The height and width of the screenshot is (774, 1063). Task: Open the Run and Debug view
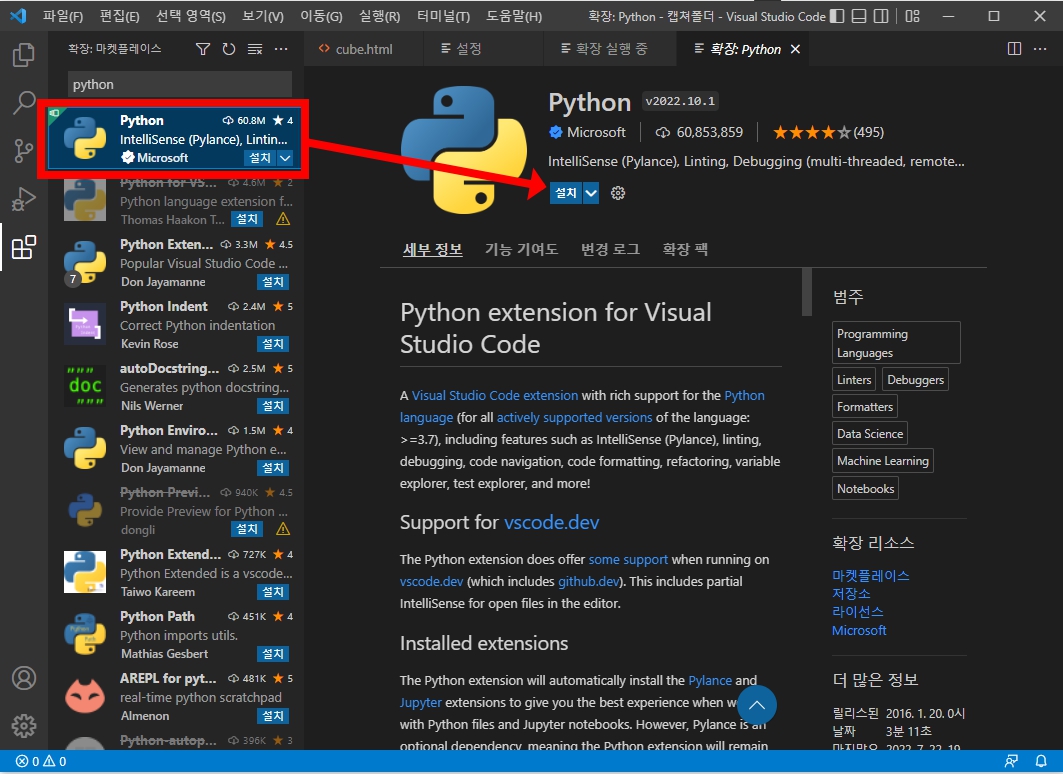point(24,199)
